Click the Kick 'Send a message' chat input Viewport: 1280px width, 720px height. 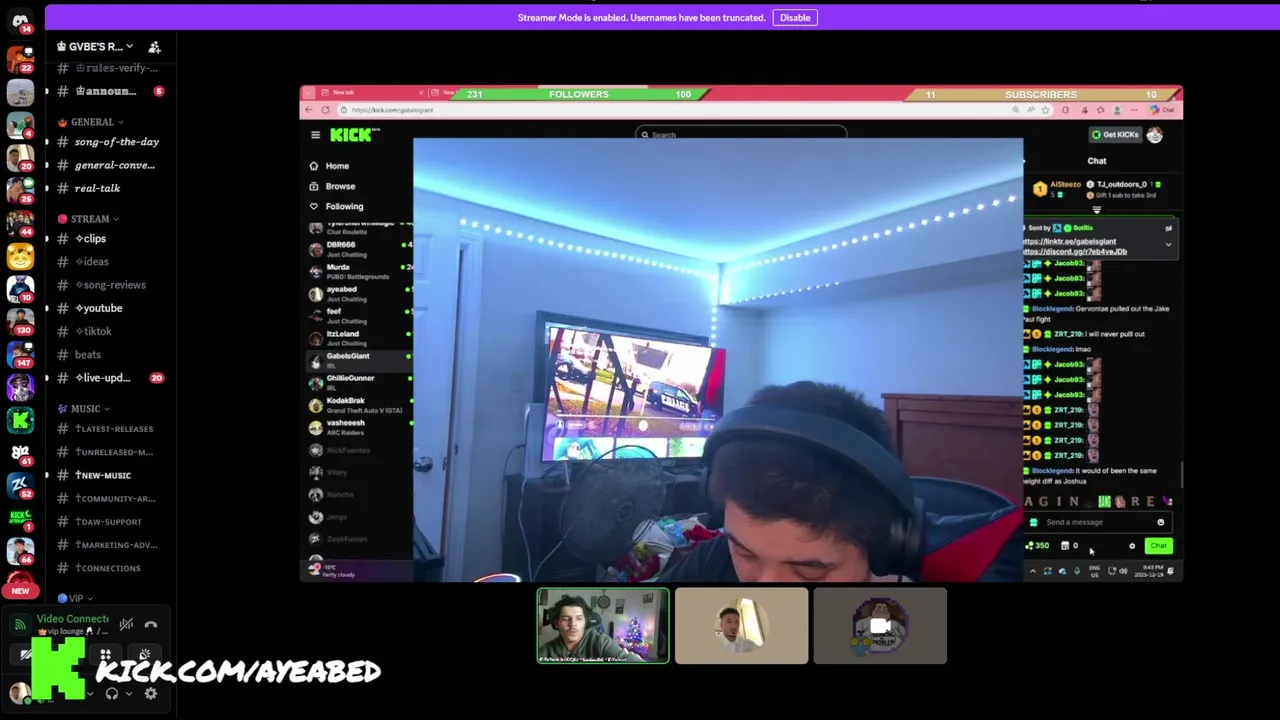(x=1098, y=522)
